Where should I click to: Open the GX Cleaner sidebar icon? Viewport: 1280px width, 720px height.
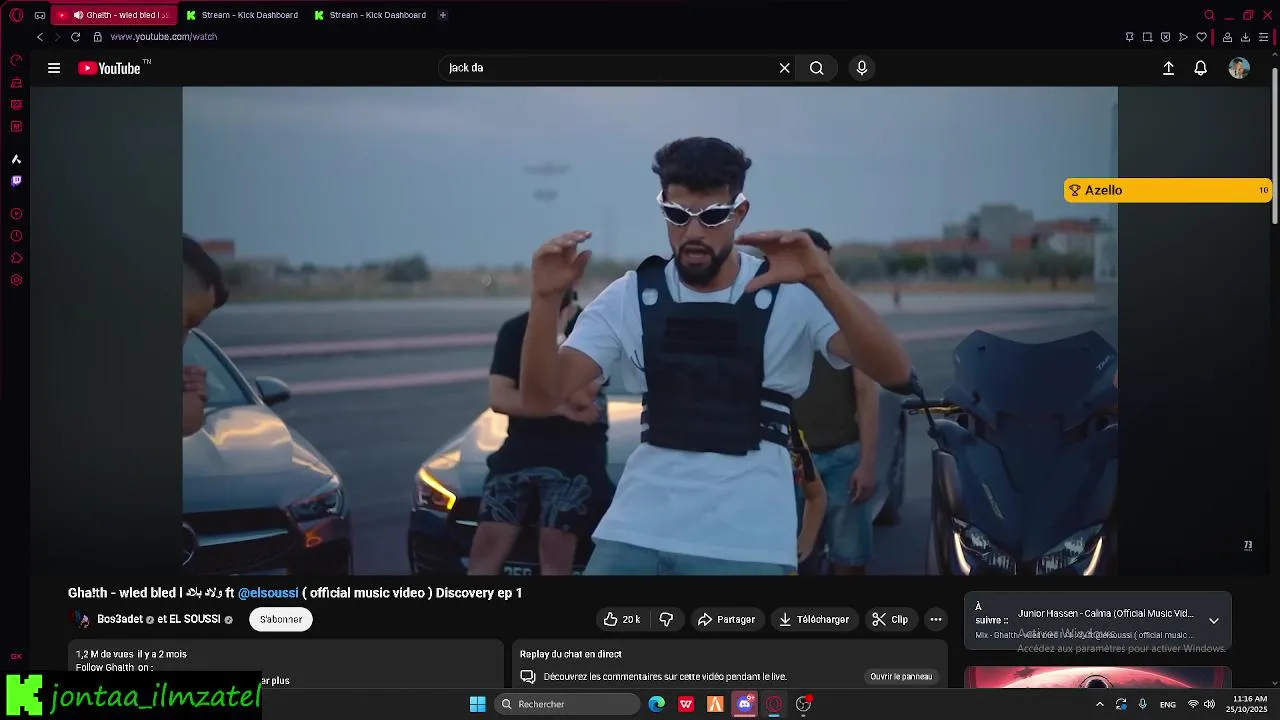tap(16, 82)
